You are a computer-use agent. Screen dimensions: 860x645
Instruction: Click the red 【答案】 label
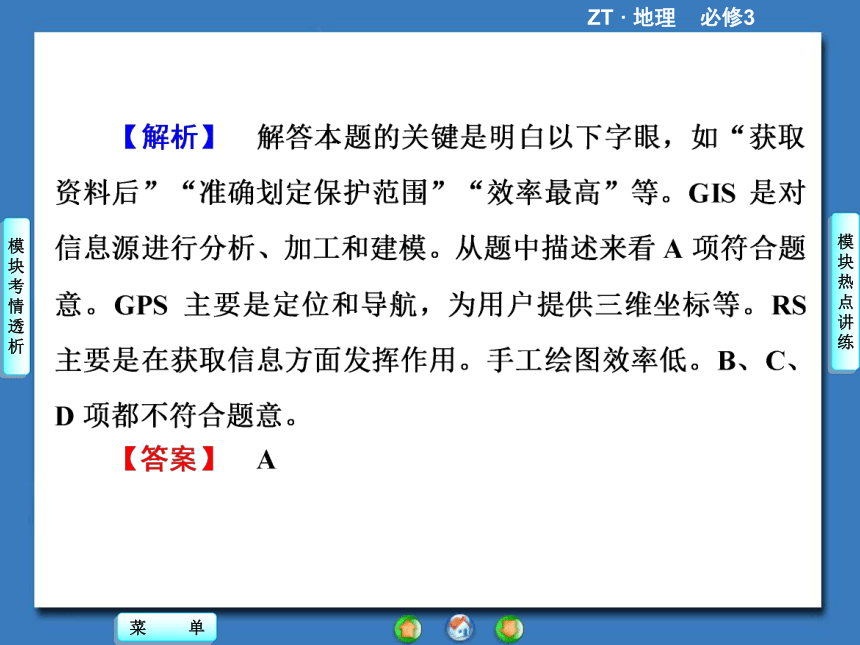coord(169,459)
